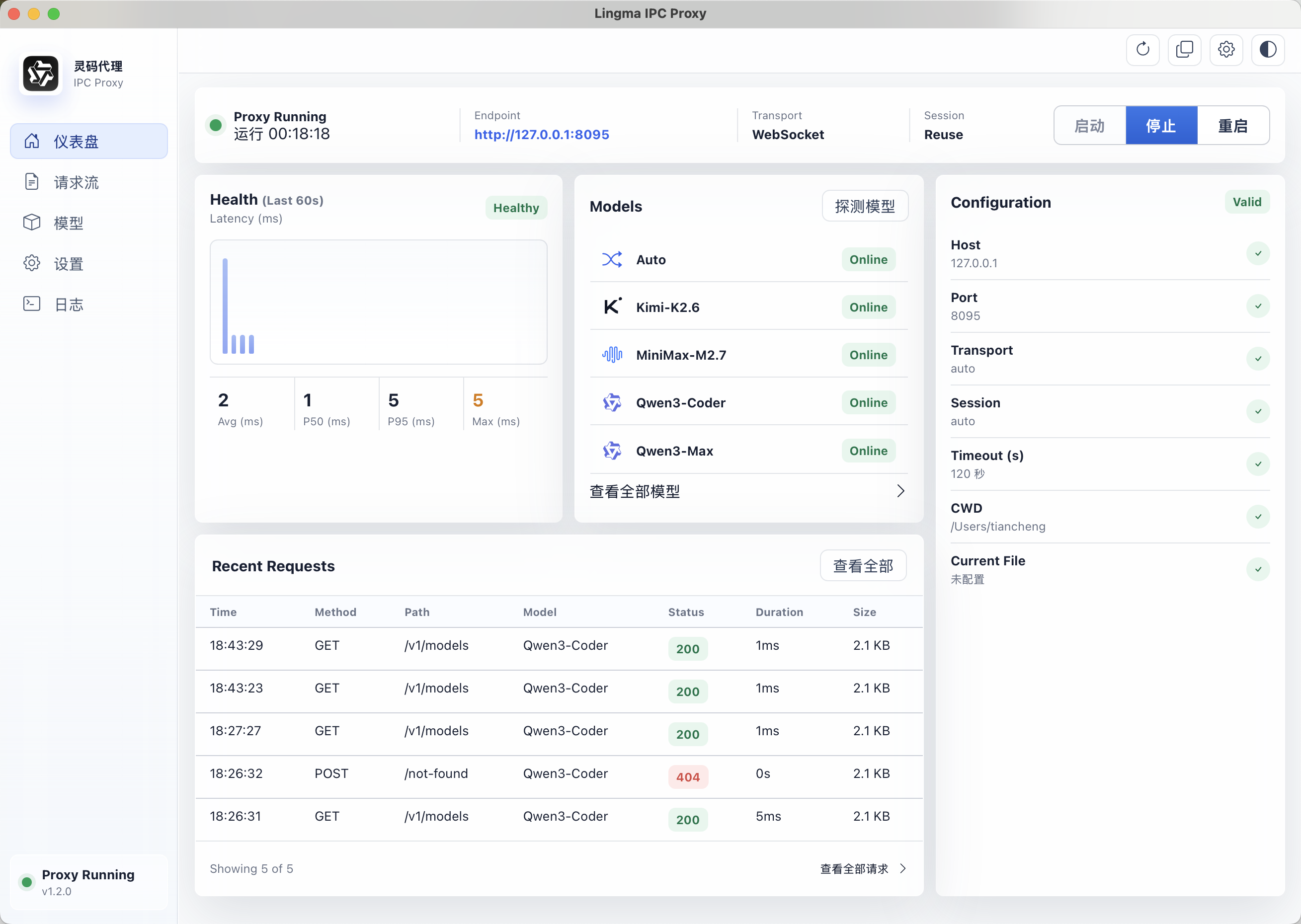Switch to the 请求流 tab
The width and height of the screenshot is (1301, 924).
[89, 182]
